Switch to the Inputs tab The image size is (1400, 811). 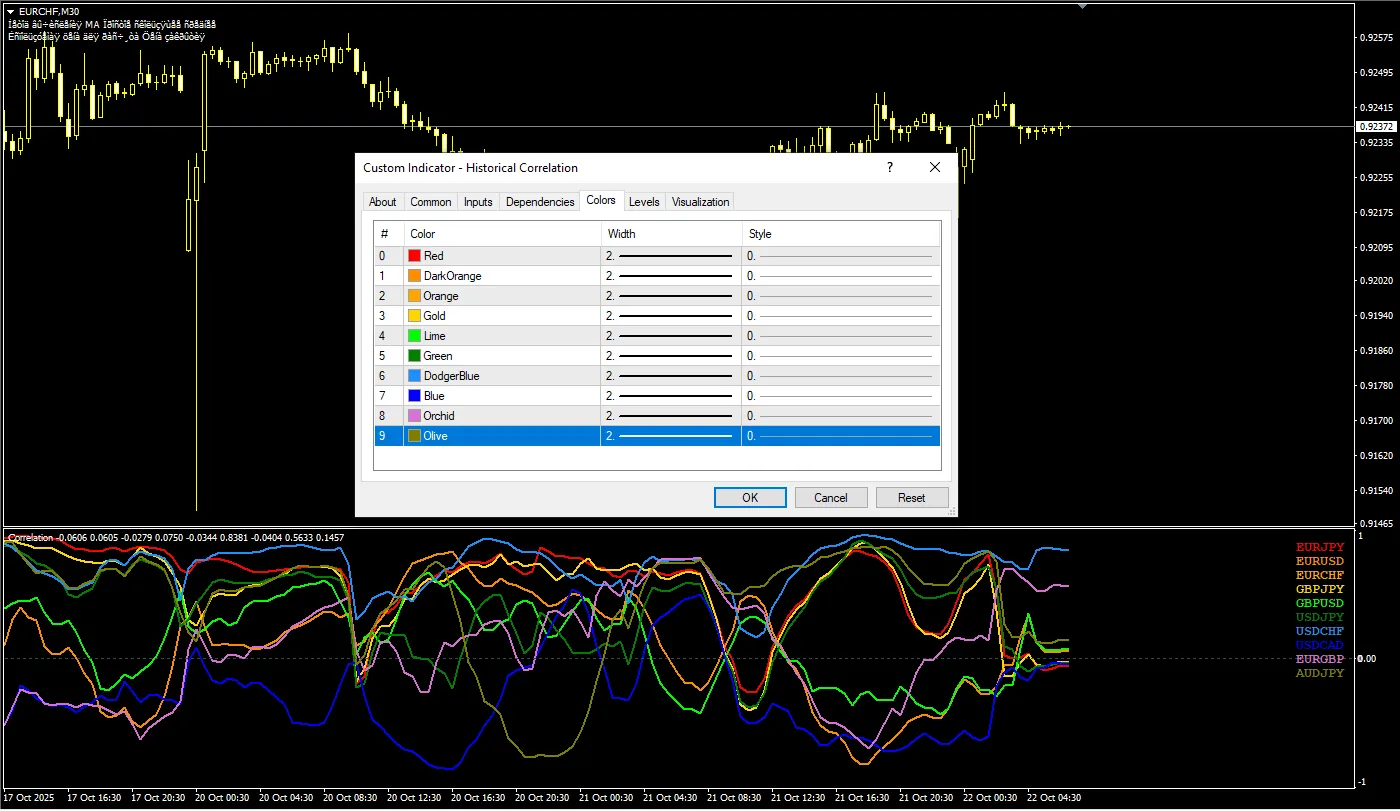tap(478, 202)
